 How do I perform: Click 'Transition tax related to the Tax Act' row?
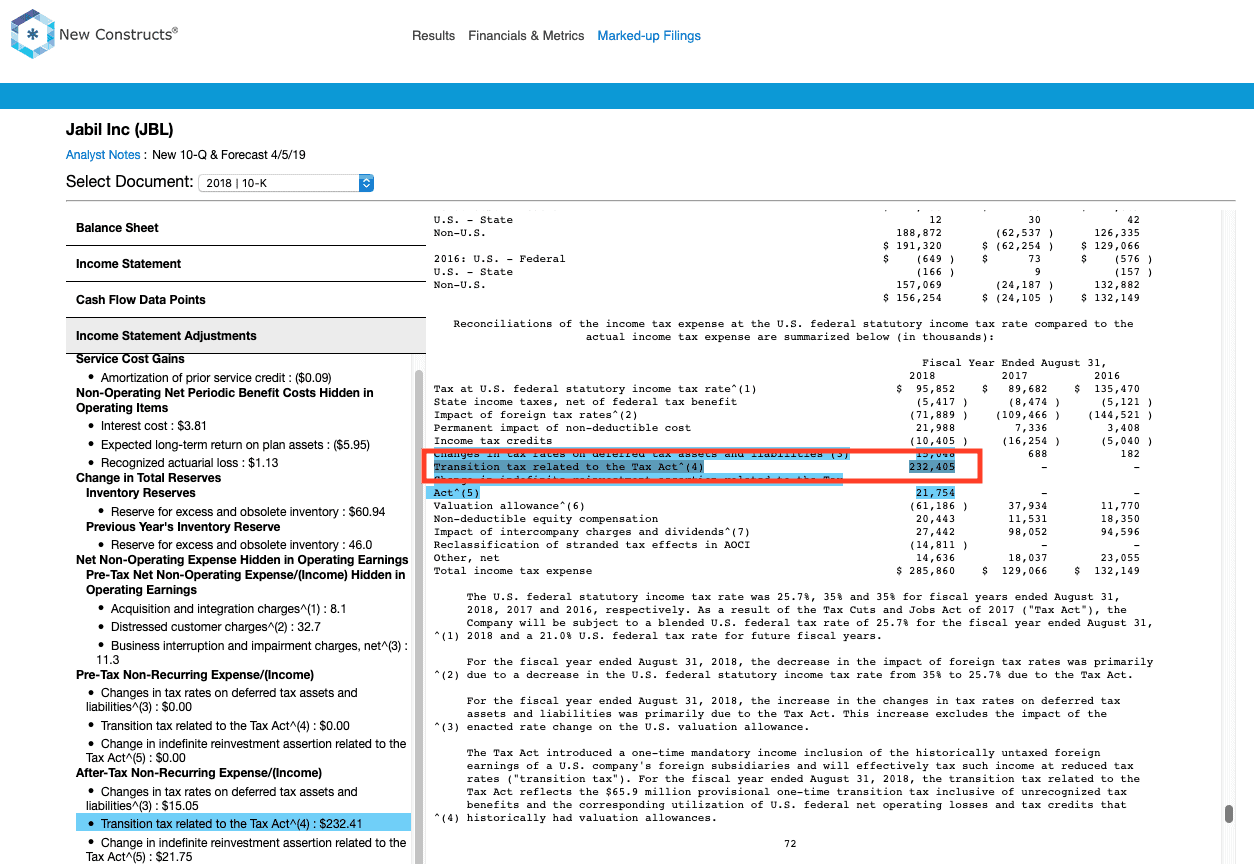569,467
